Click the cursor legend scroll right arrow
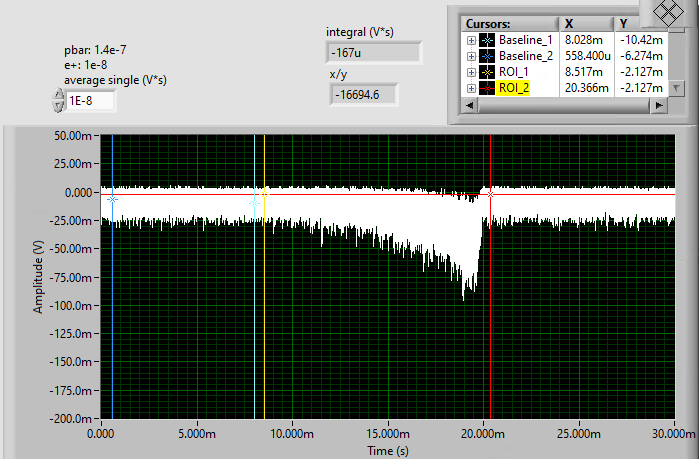The height and width of the screenshot is (459, 699). pyautogui.click(x=658, y=106)
